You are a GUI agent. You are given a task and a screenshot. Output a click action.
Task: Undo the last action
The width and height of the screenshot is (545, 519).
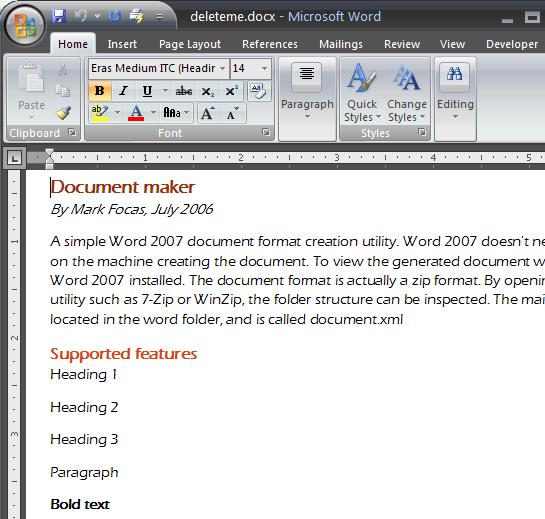click(x=80, y=16)
